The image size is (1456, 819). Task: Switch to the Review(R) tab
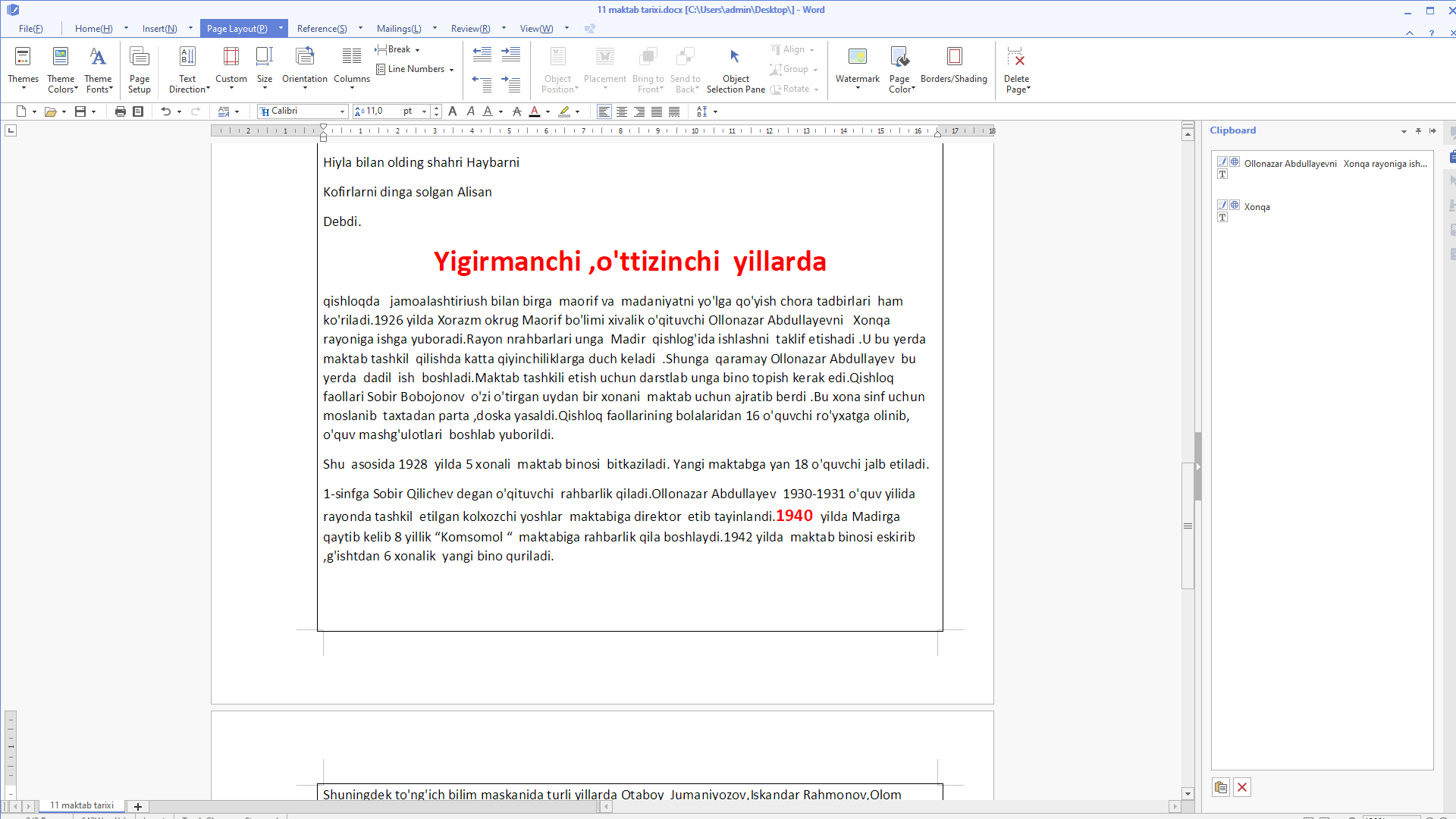tap(470, 29)
